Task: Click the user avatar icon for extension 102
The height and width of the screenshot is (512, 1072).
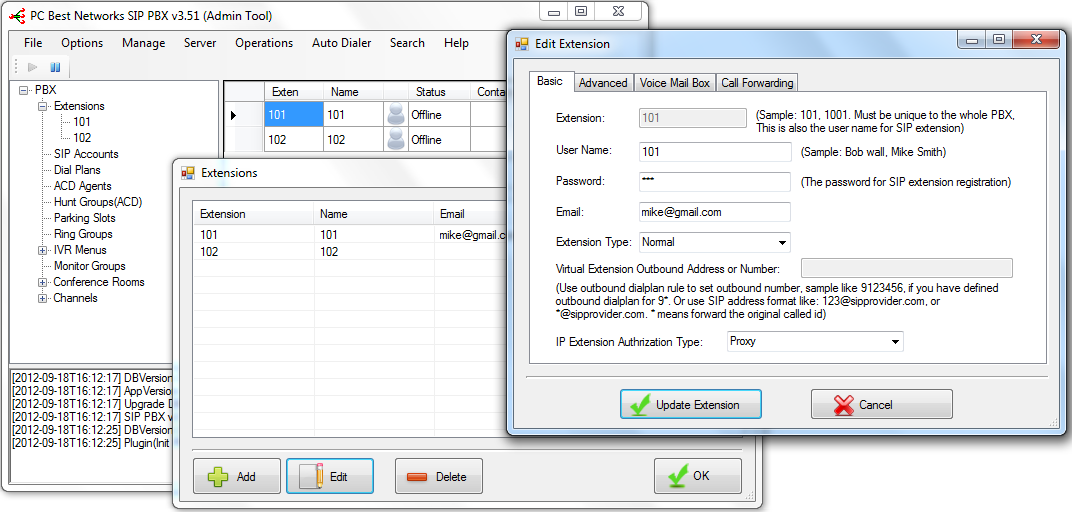Action: coord(396,140)
